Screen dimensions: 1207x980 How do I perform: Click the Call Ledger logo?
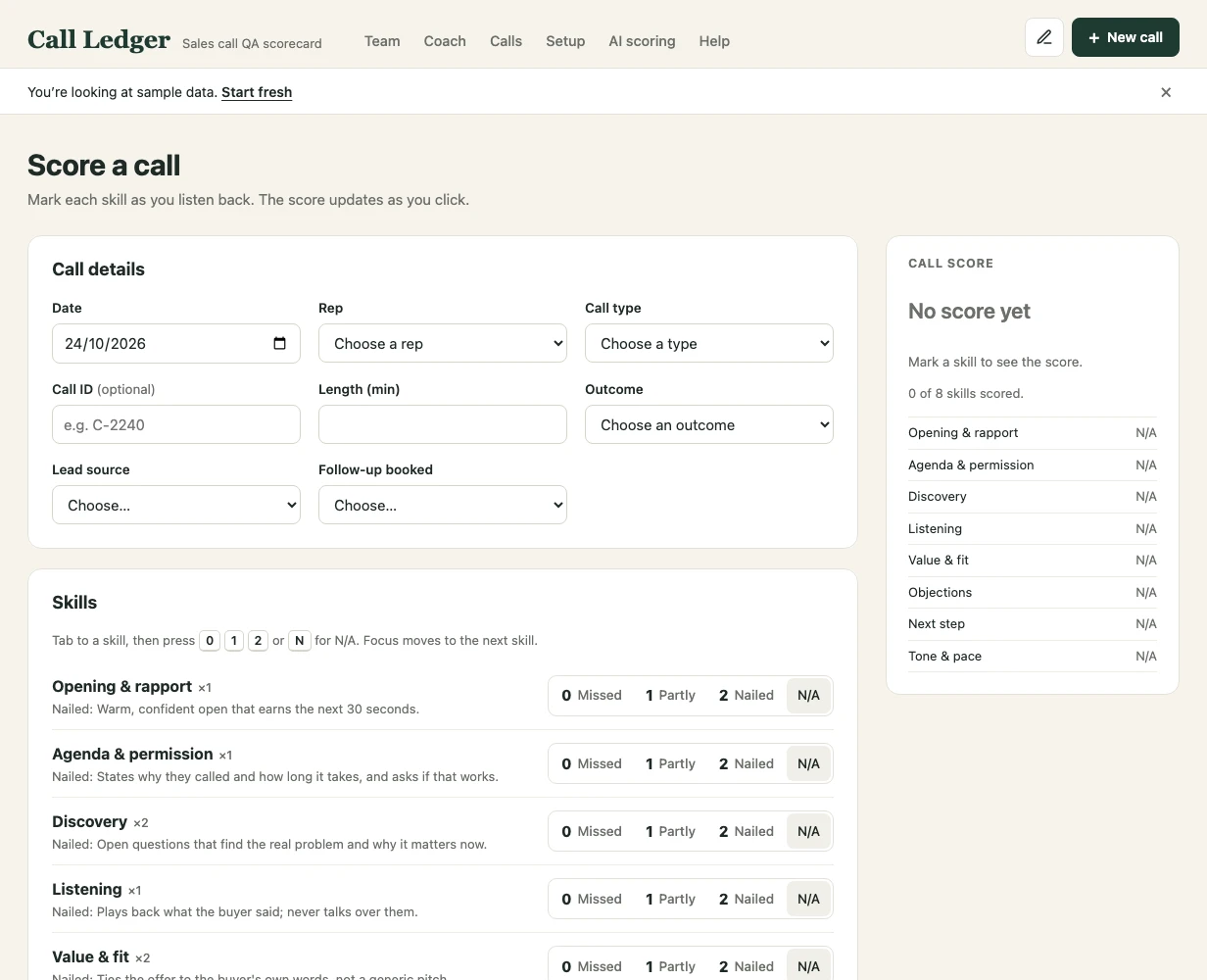99,39
